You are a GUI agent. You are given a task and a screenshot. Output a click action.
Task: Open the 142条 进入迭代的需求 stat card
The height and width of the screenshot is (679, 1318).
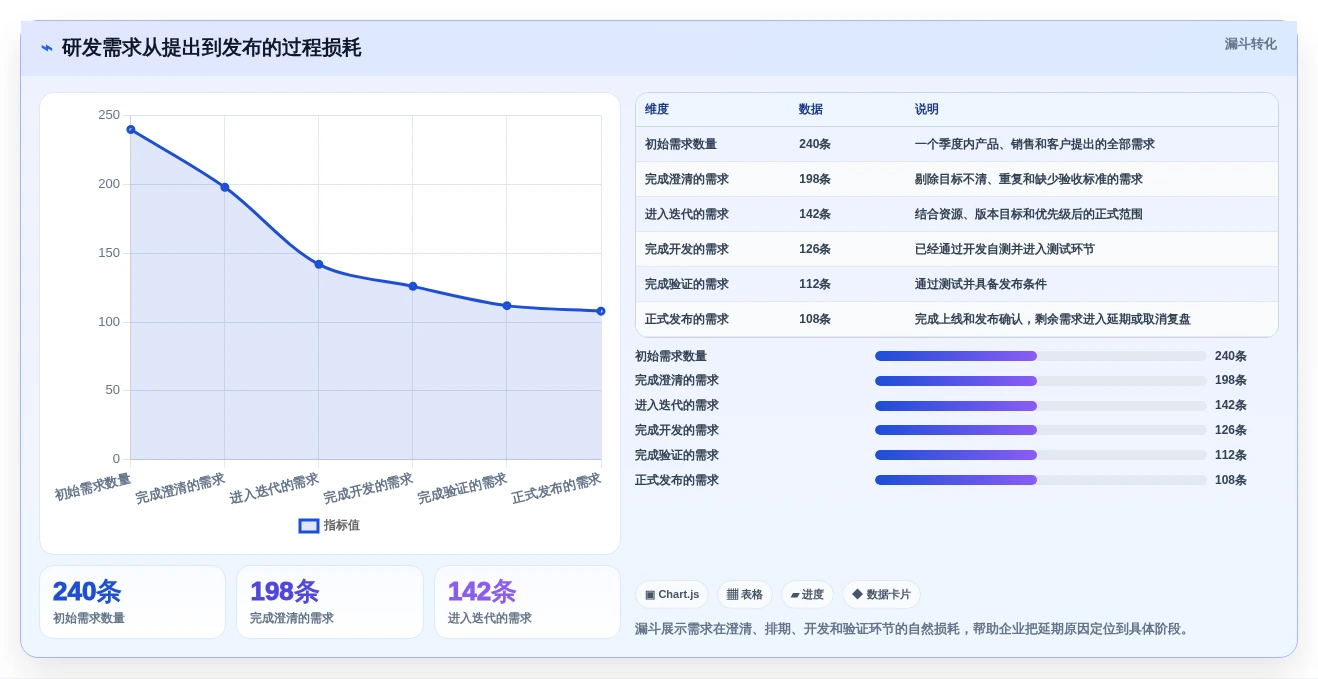[527, 602]
